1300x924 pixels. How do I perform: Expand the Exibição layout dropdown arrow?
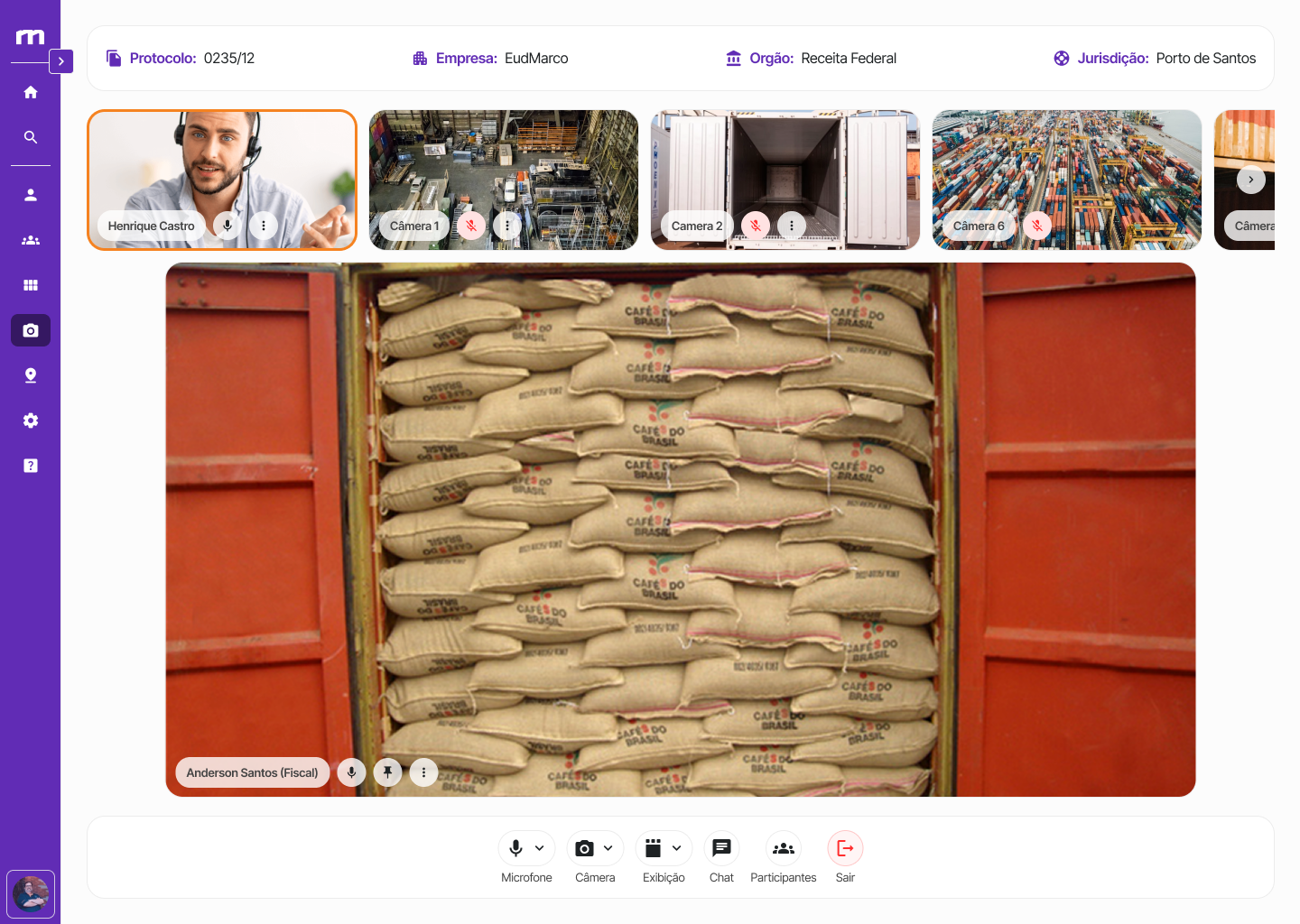677,848
